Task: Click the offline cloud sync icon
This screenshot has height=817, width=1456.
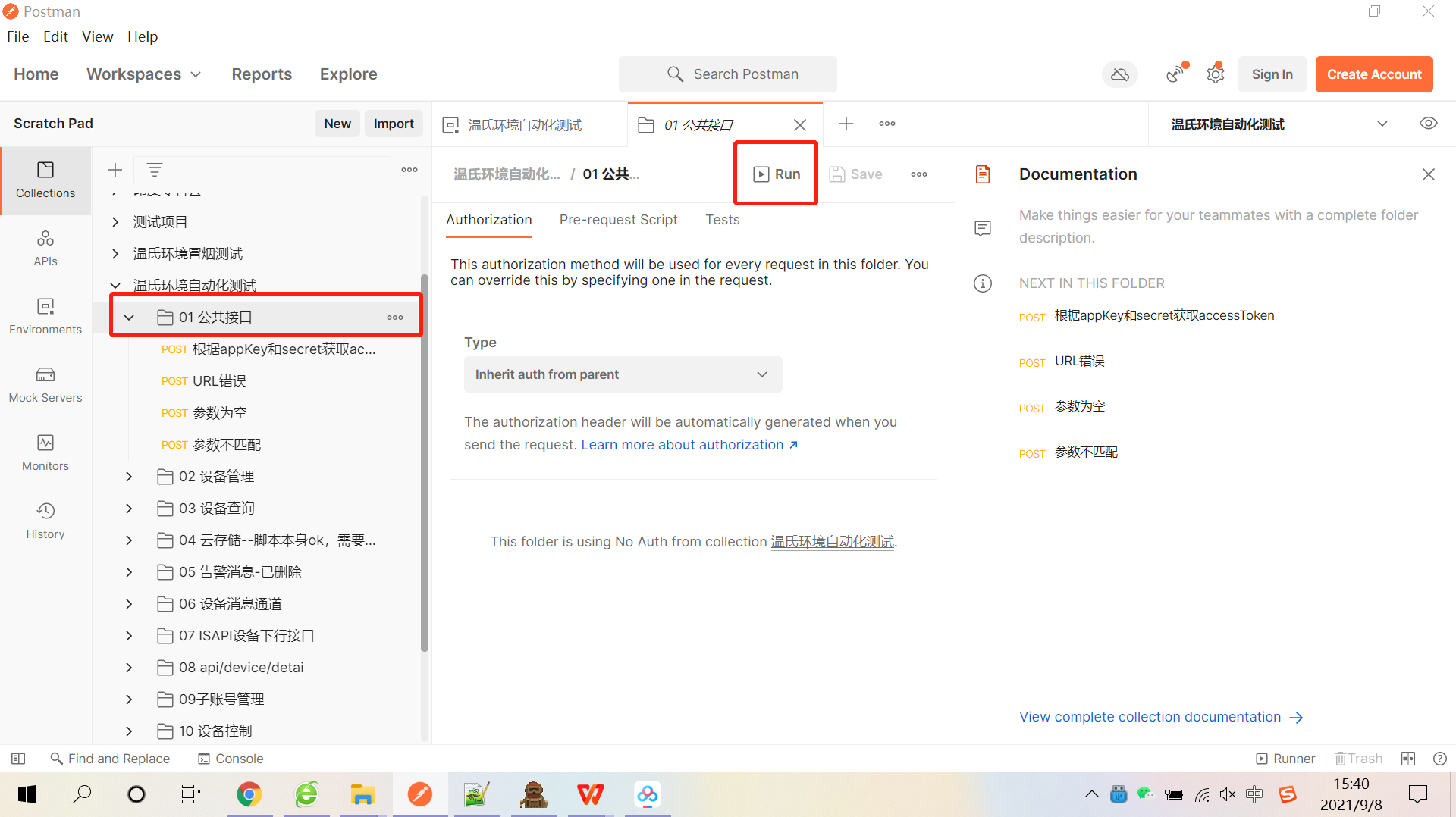Action: pyautogui.click(x=1120, y=74)
